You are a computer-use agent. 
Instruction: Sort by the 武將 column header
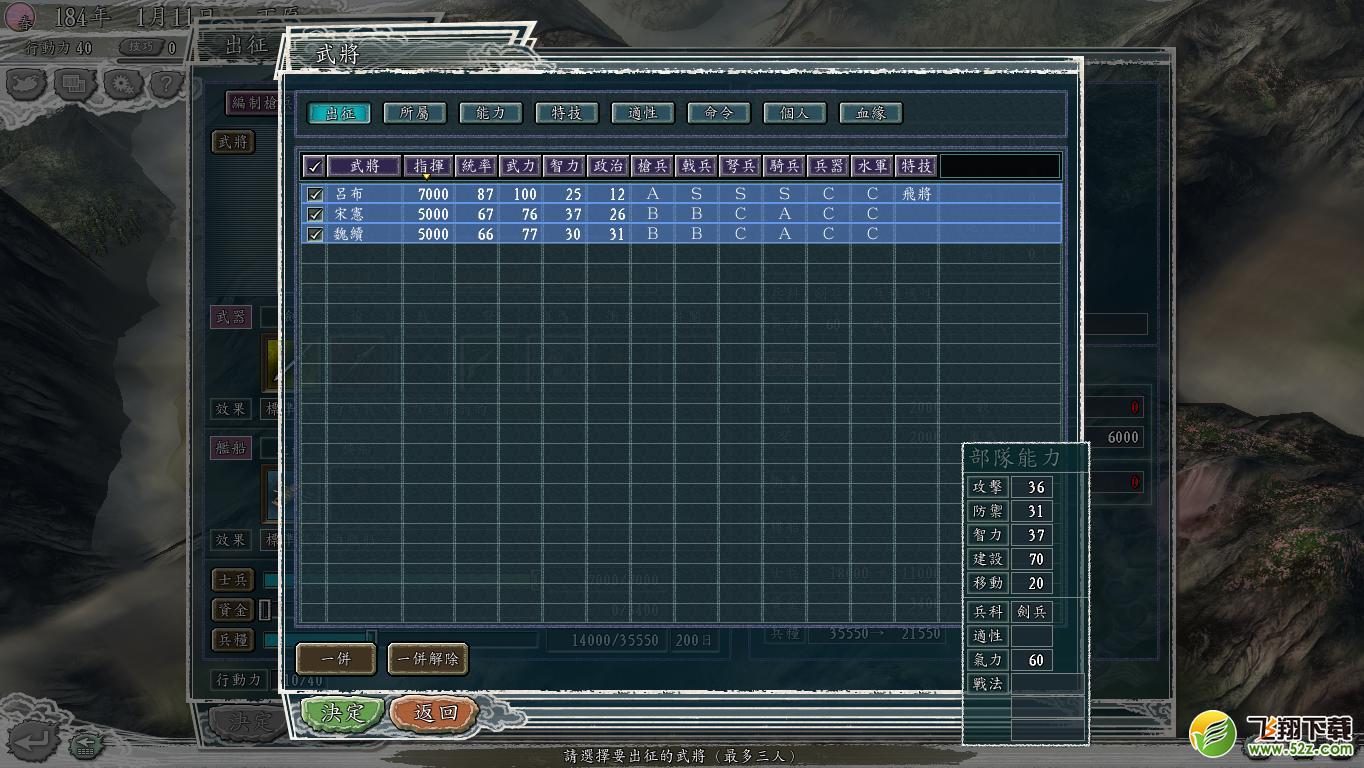[364, 166]
